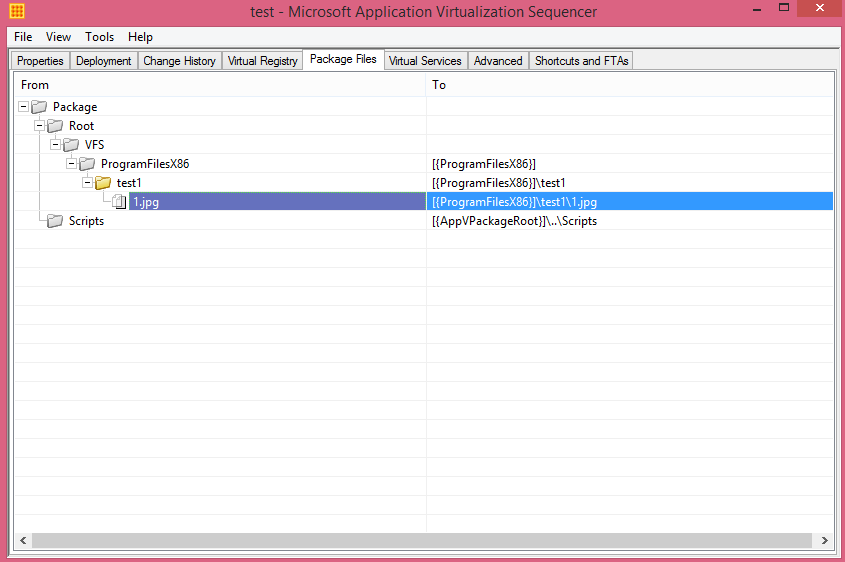
Task: Open the Help menu
Action: 140,37
